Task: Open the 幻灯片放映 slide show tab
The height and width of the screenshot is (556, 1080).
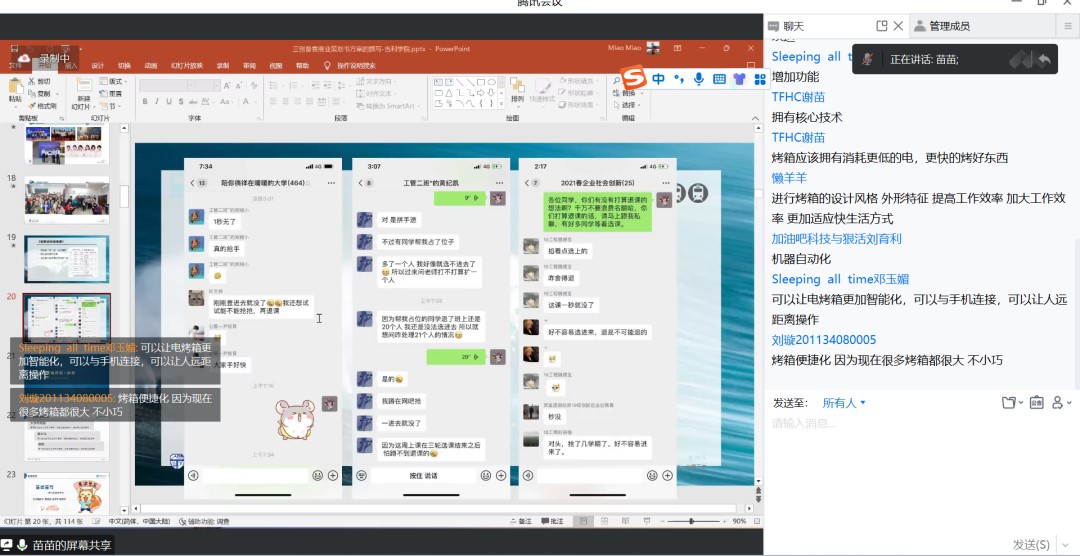Action: click(x=187, y=66)
